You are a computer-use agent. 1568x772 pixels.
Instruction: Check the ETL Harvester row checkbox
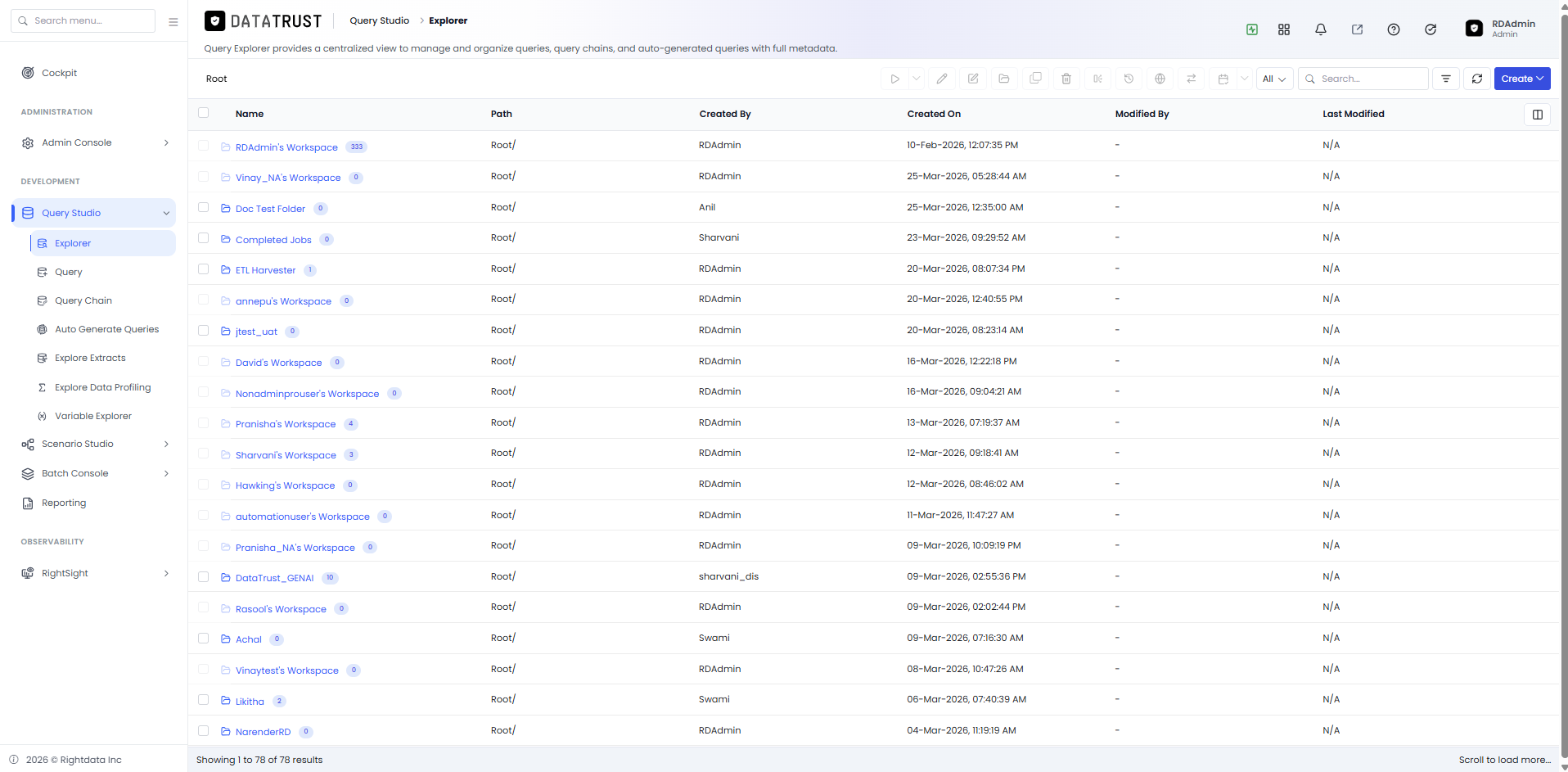click(x=204, y=269)
